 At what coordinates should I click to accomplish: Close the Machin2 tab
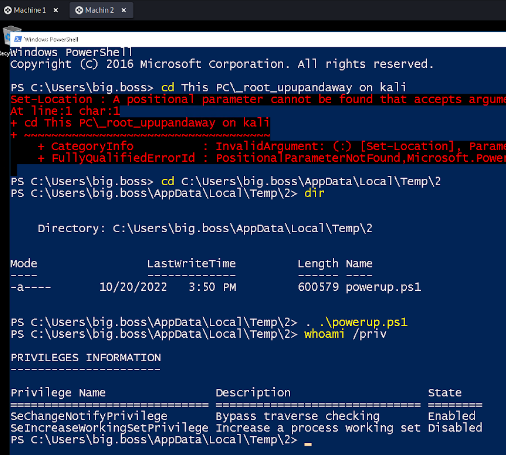click(124, 10)
